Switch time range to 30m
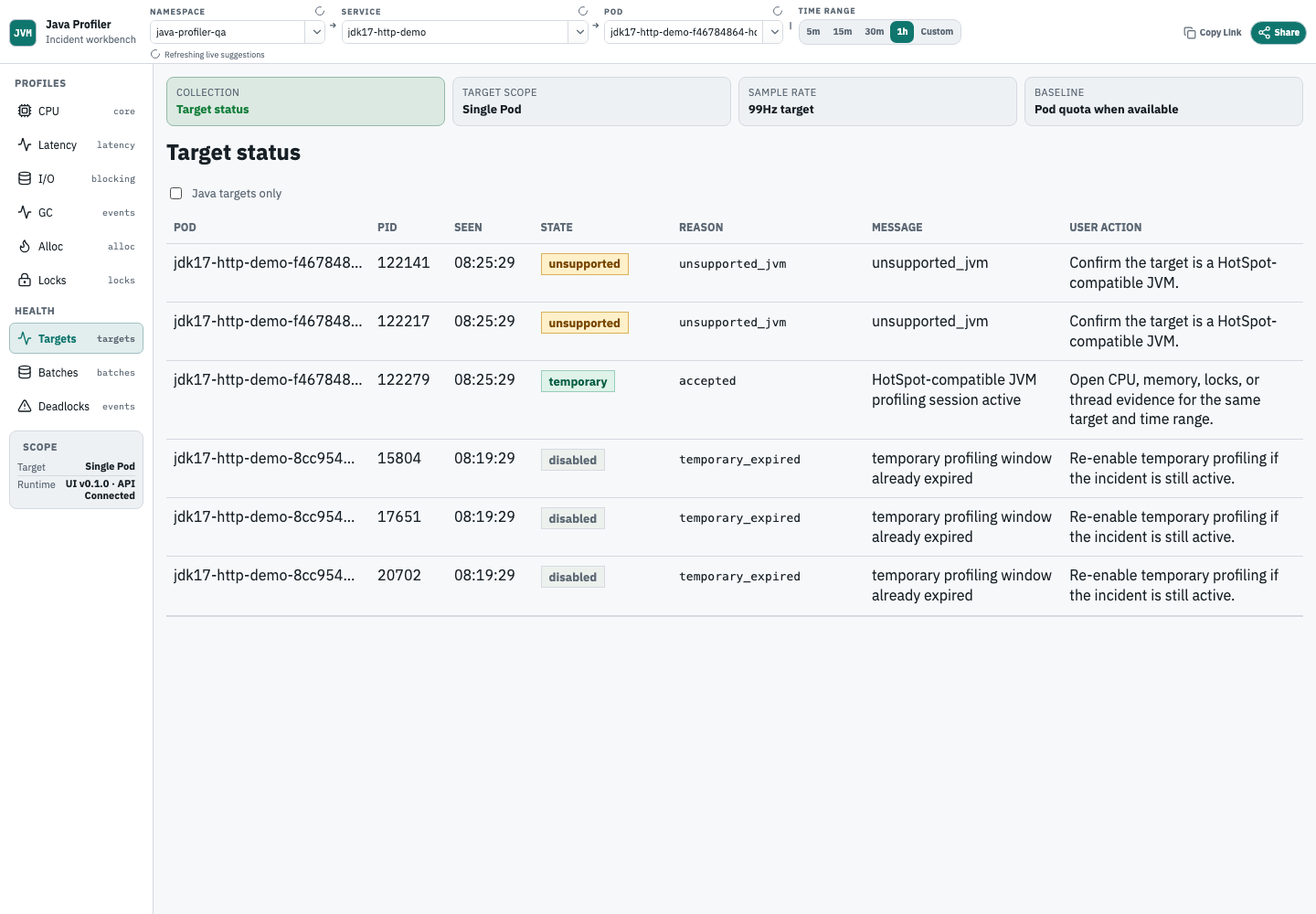The width and height of the screenshot is (1316, 914). click(x=875, y=32)
